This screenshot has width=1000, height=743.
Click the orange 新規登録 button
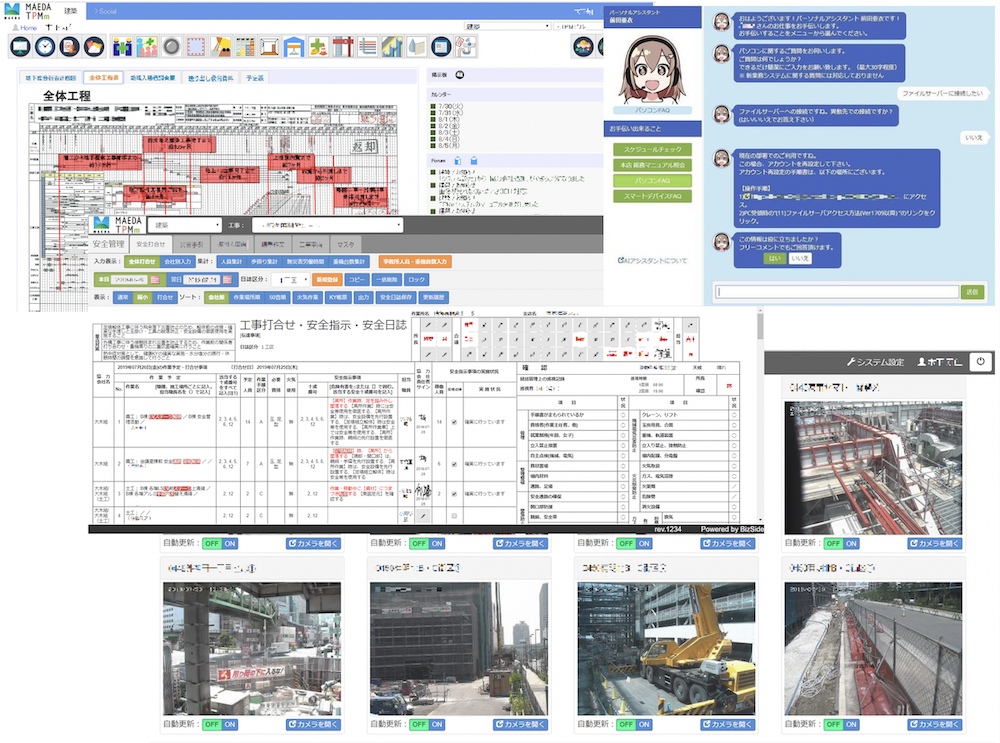(327, 279)
